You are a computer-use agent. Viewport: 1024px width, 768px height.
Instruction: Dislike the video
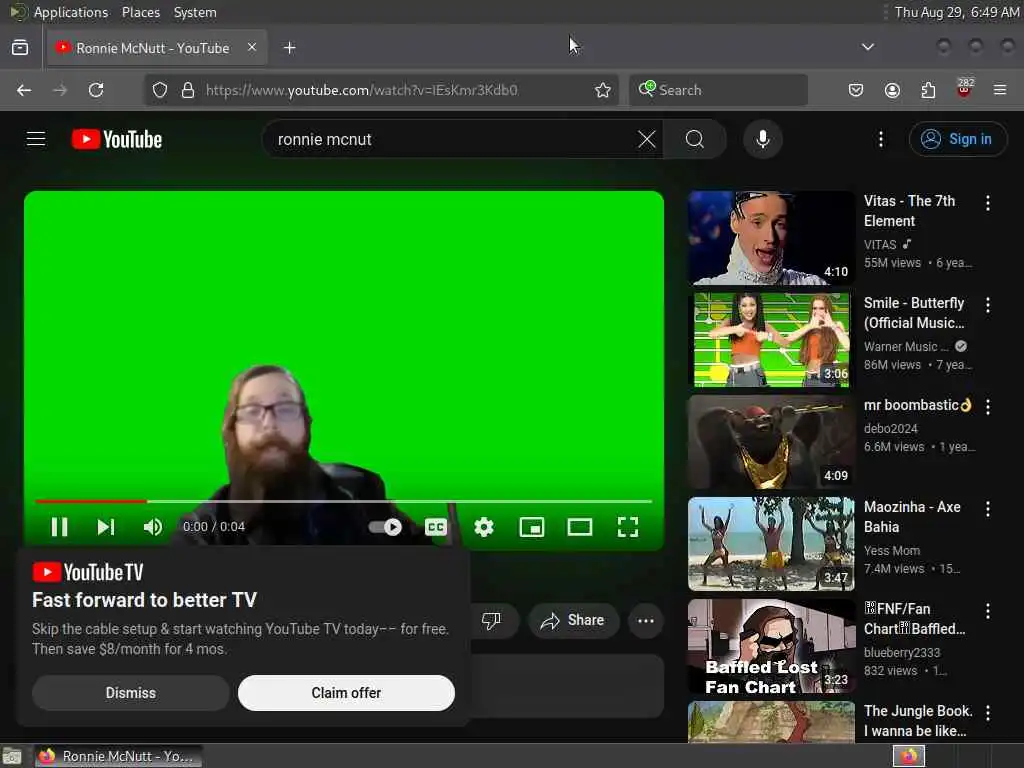491,620
